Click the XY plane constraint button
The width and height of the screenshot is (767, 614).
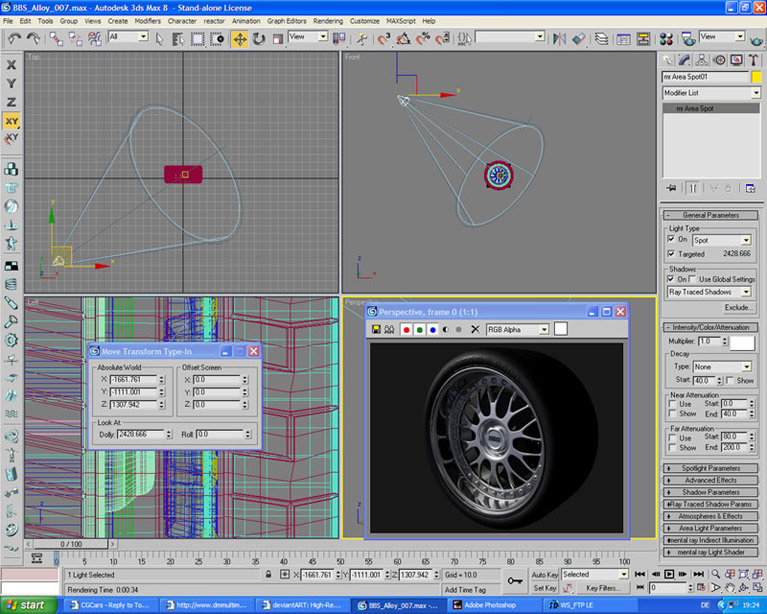tap(11, 121)
